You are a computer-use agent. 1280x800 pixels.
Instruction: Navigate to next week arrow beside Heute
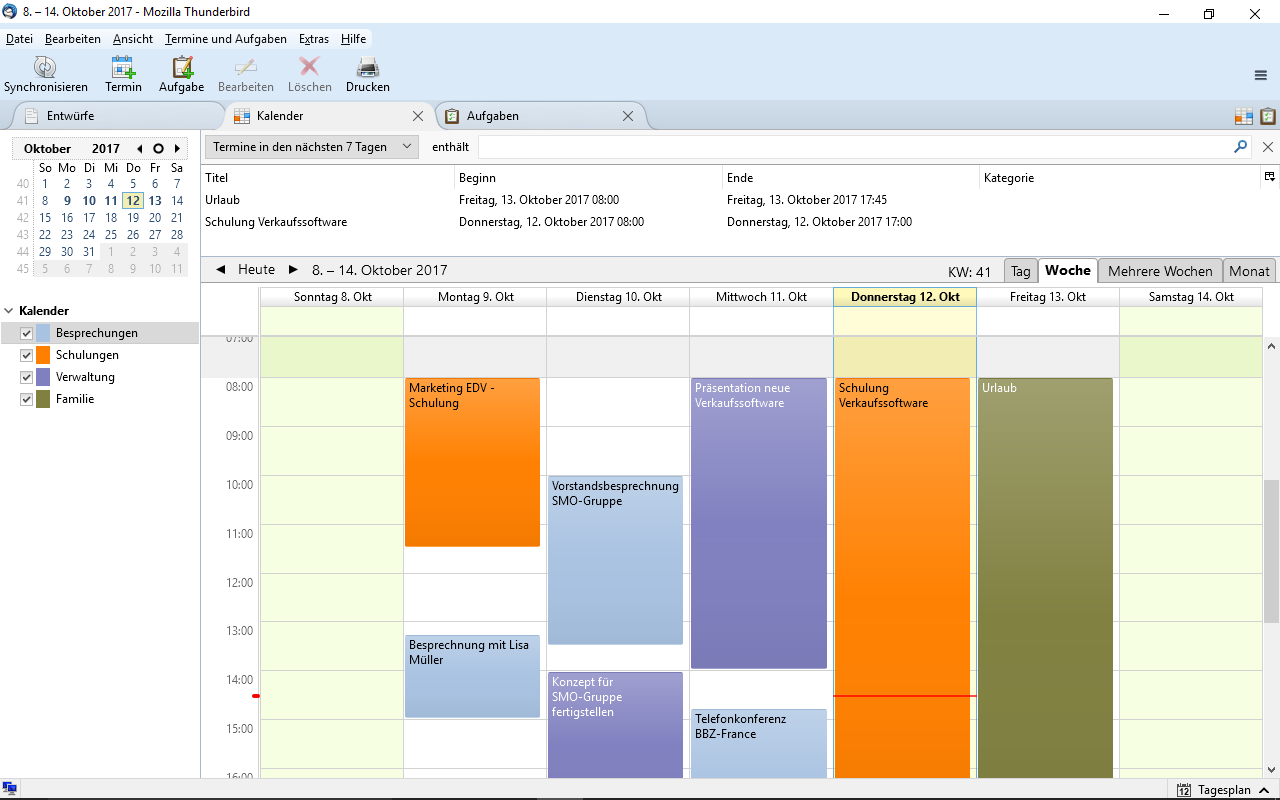[293, 270]
